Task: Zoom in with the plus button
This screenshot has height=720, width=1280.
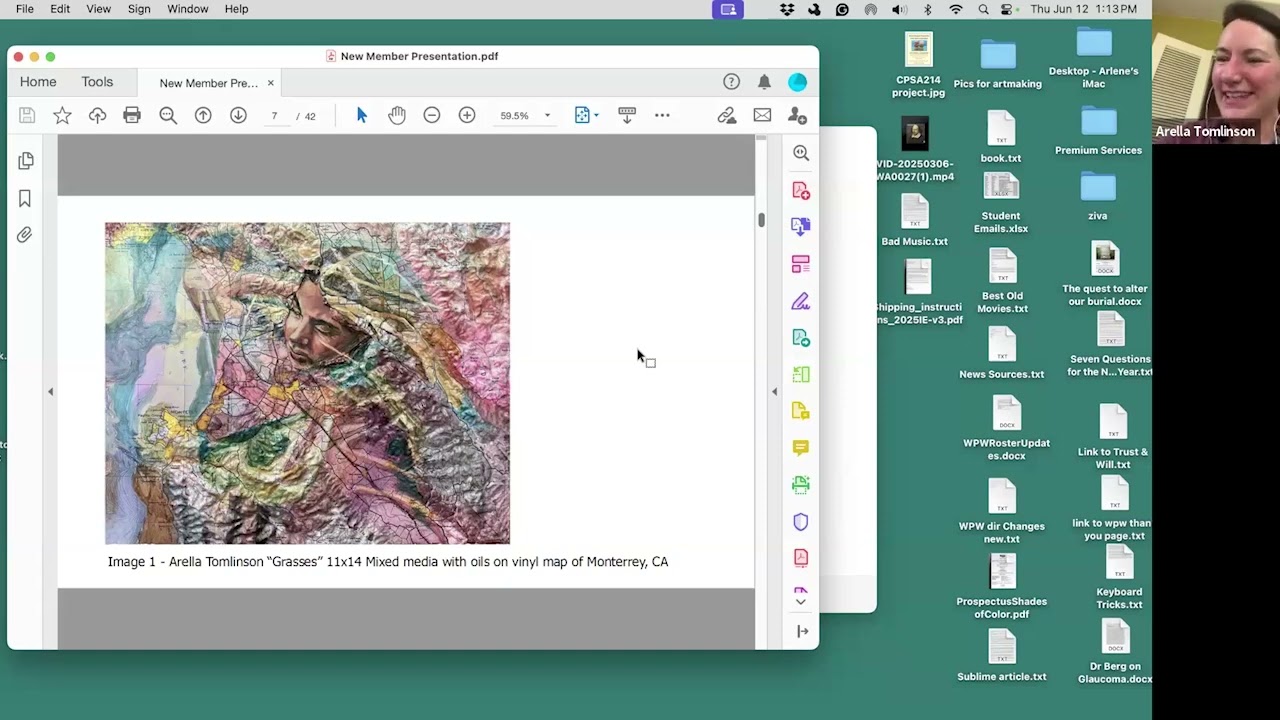Action: click(x=467, y=116)
